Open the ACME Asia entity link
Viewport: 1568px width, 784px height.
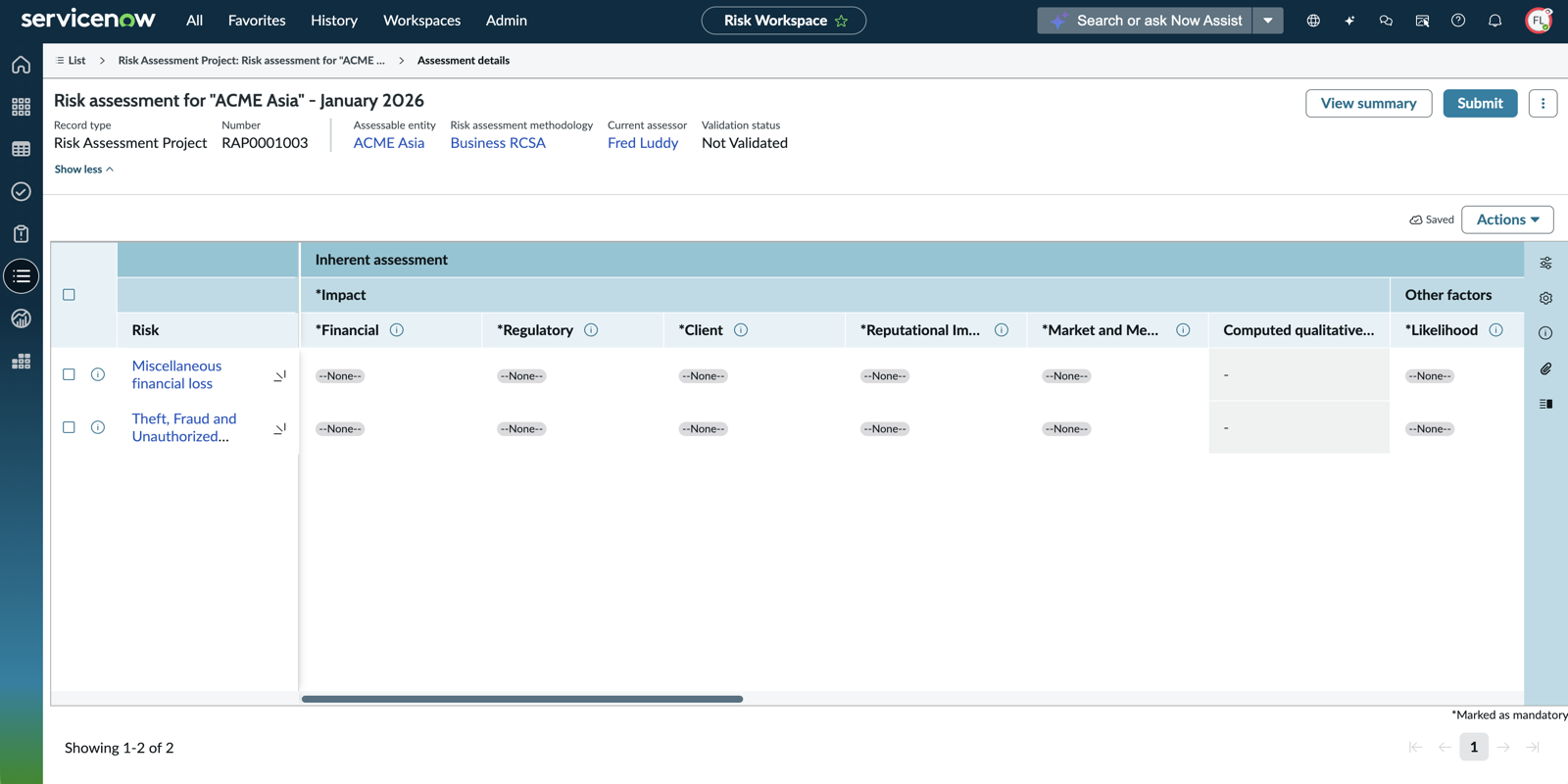(x=389, y=143)
